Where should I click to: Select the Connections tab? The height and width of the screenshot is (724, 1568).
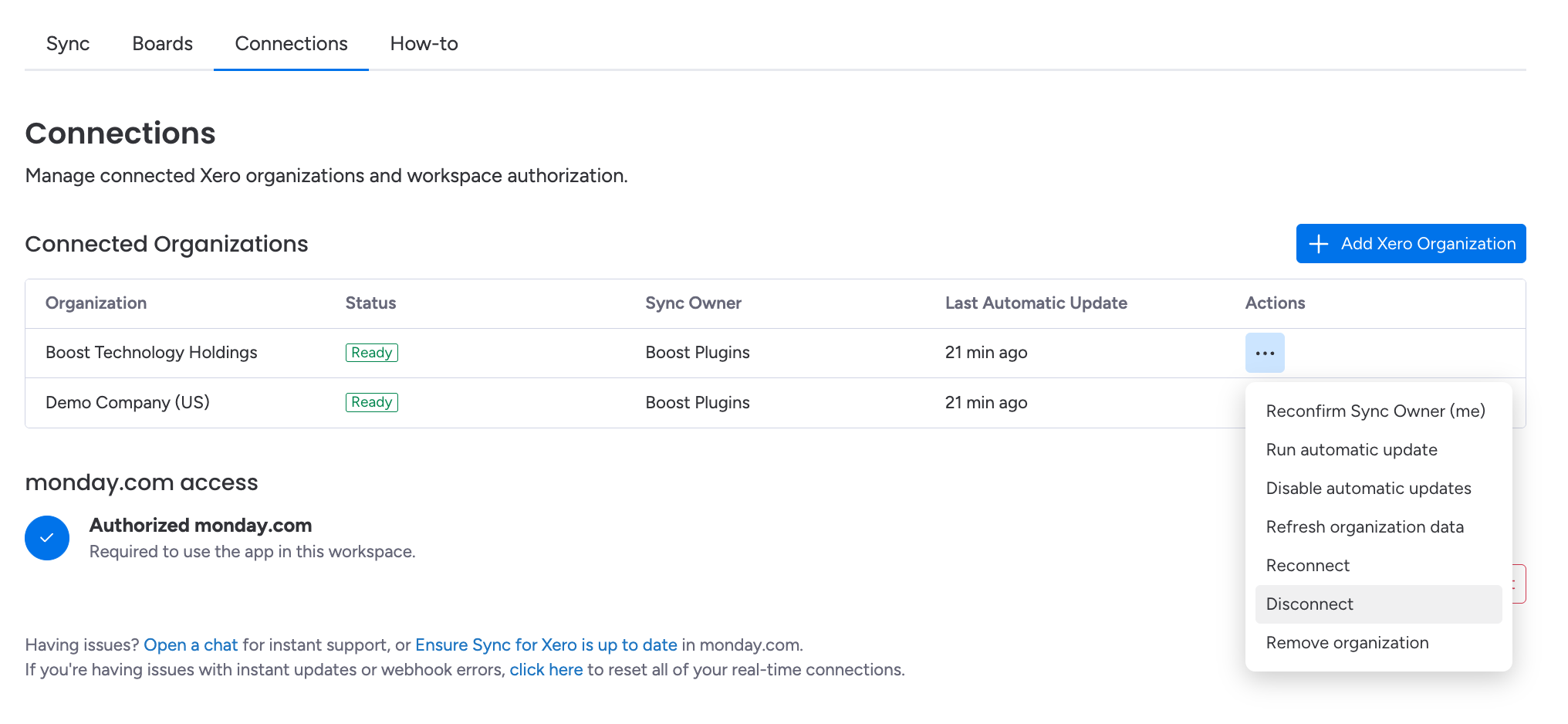point(291,44)
